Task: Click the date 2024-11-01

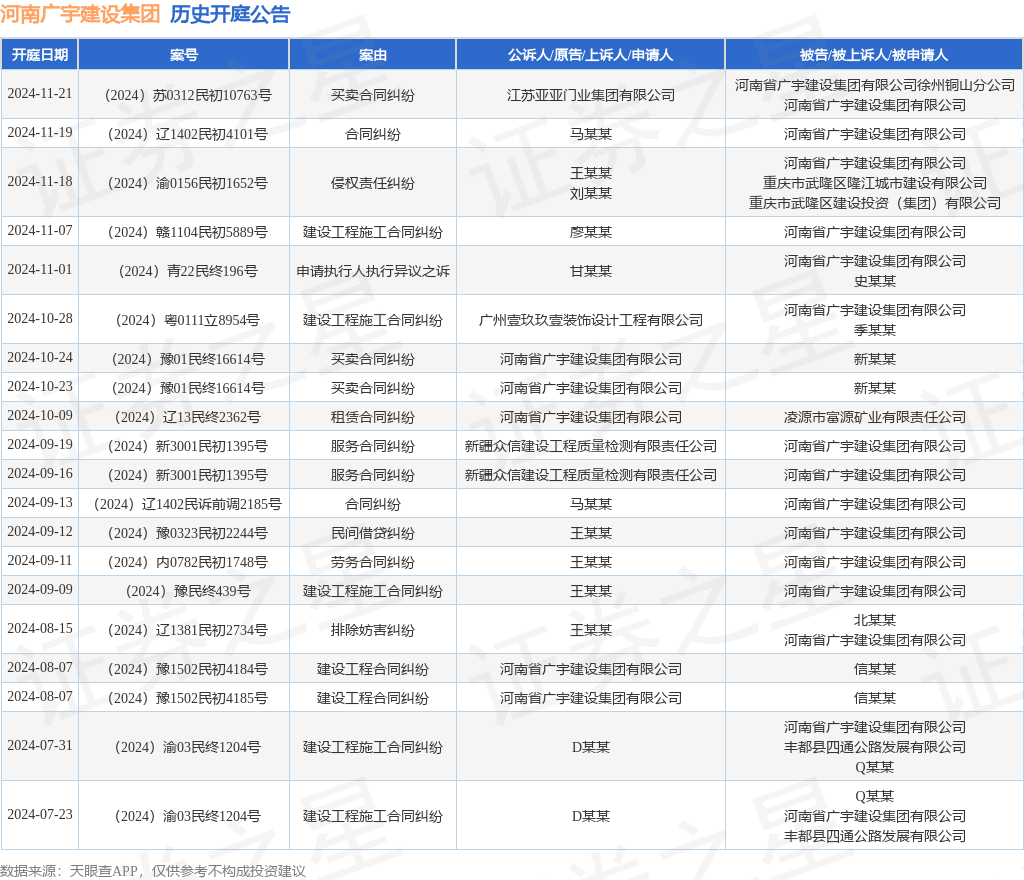Action: tap(40, 270)
